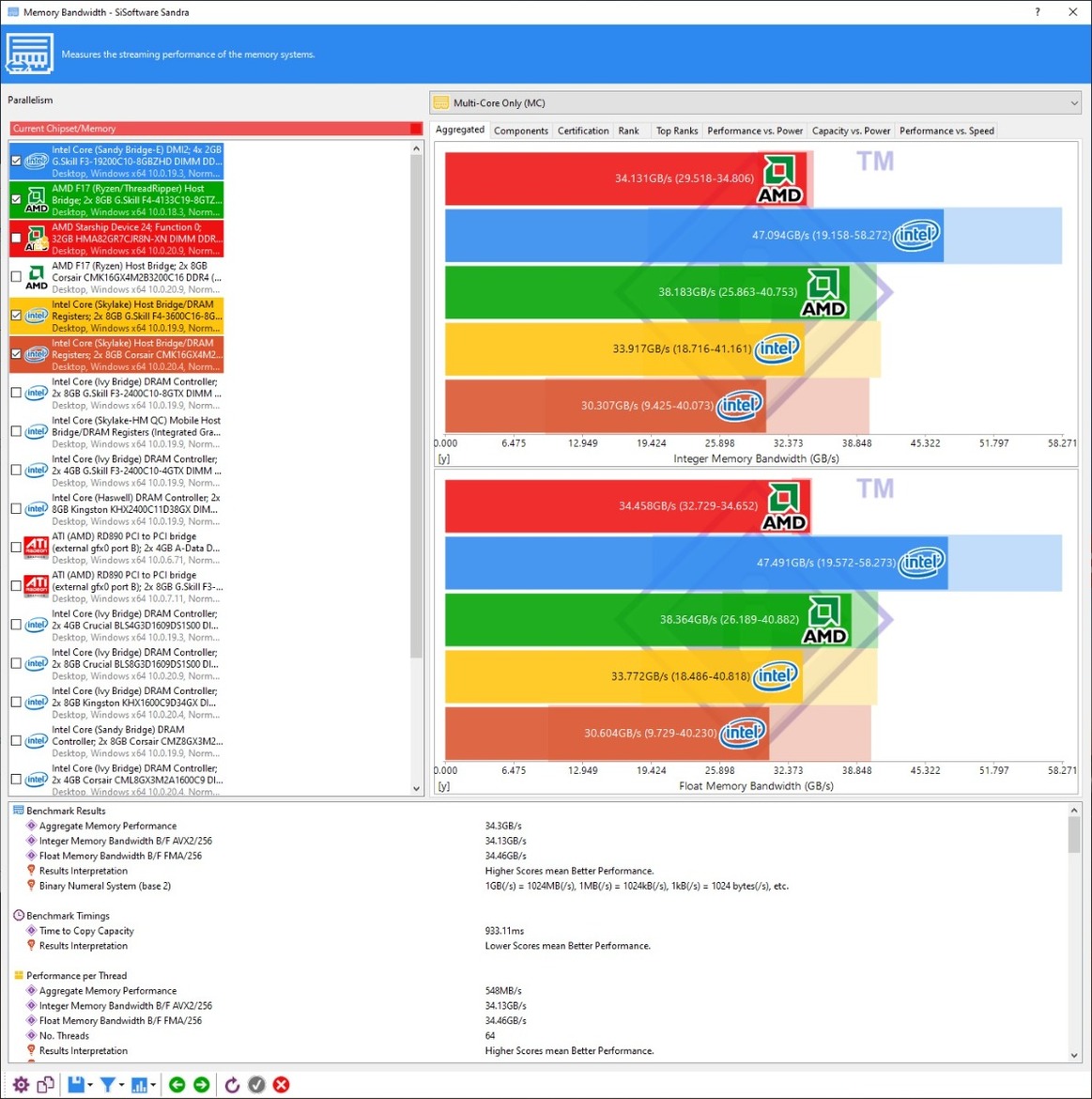1092x1099 pixels.
Task: Click the blue funnel filter icon
Action: 107,1084
